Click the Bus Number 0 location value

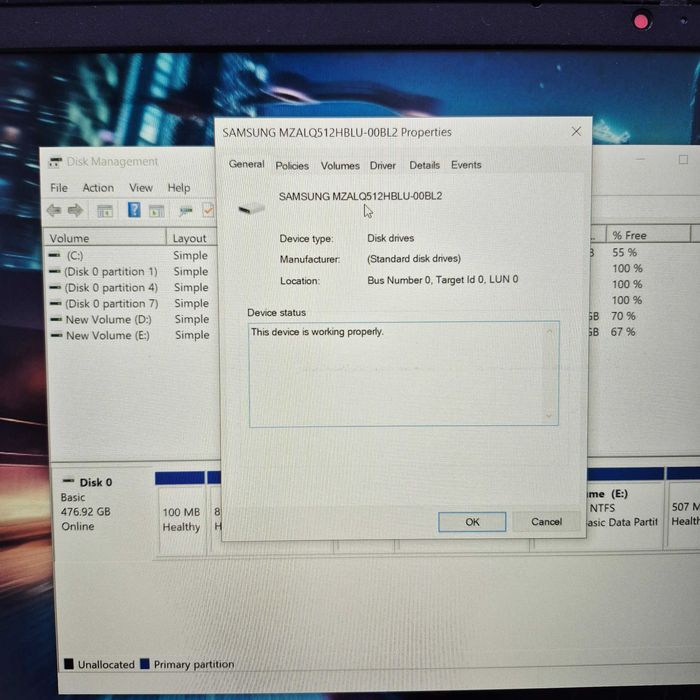coord(442,279)
